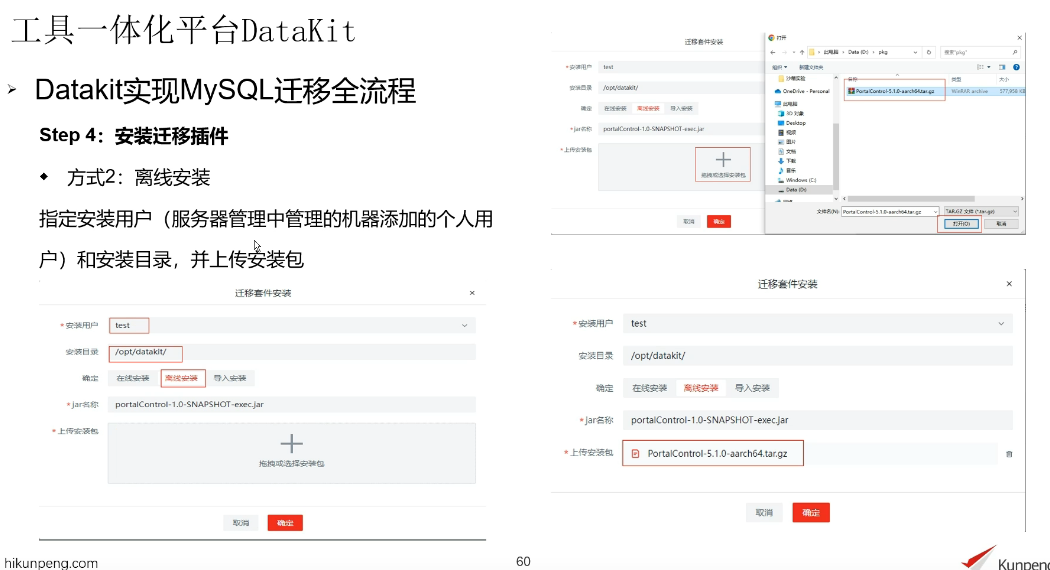Click the search pkg field in the file picker
Image resolution: width=1050 pixels, height=570 pixels.
982,52
